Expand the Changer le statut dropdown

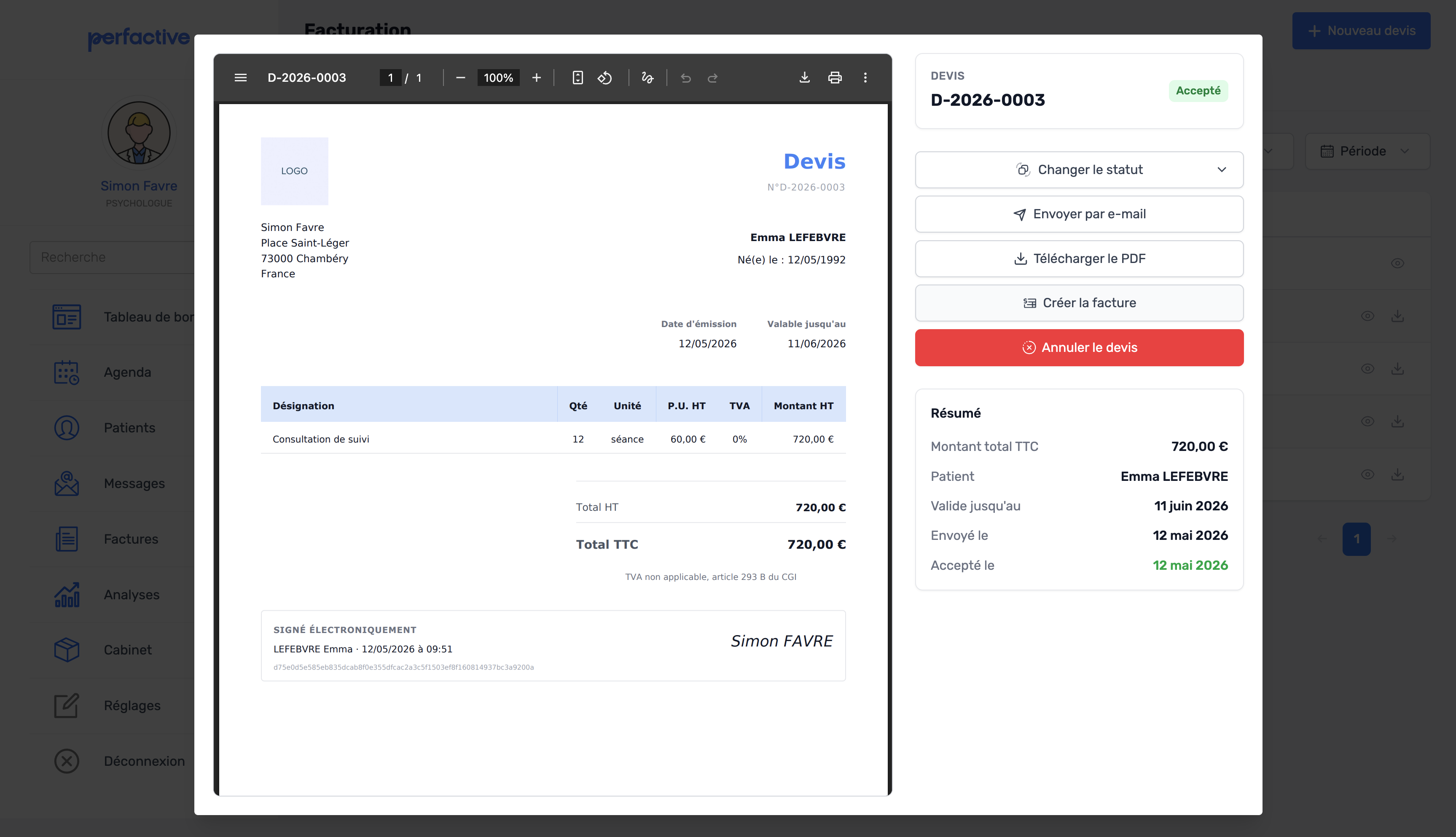pos(1079,169)
